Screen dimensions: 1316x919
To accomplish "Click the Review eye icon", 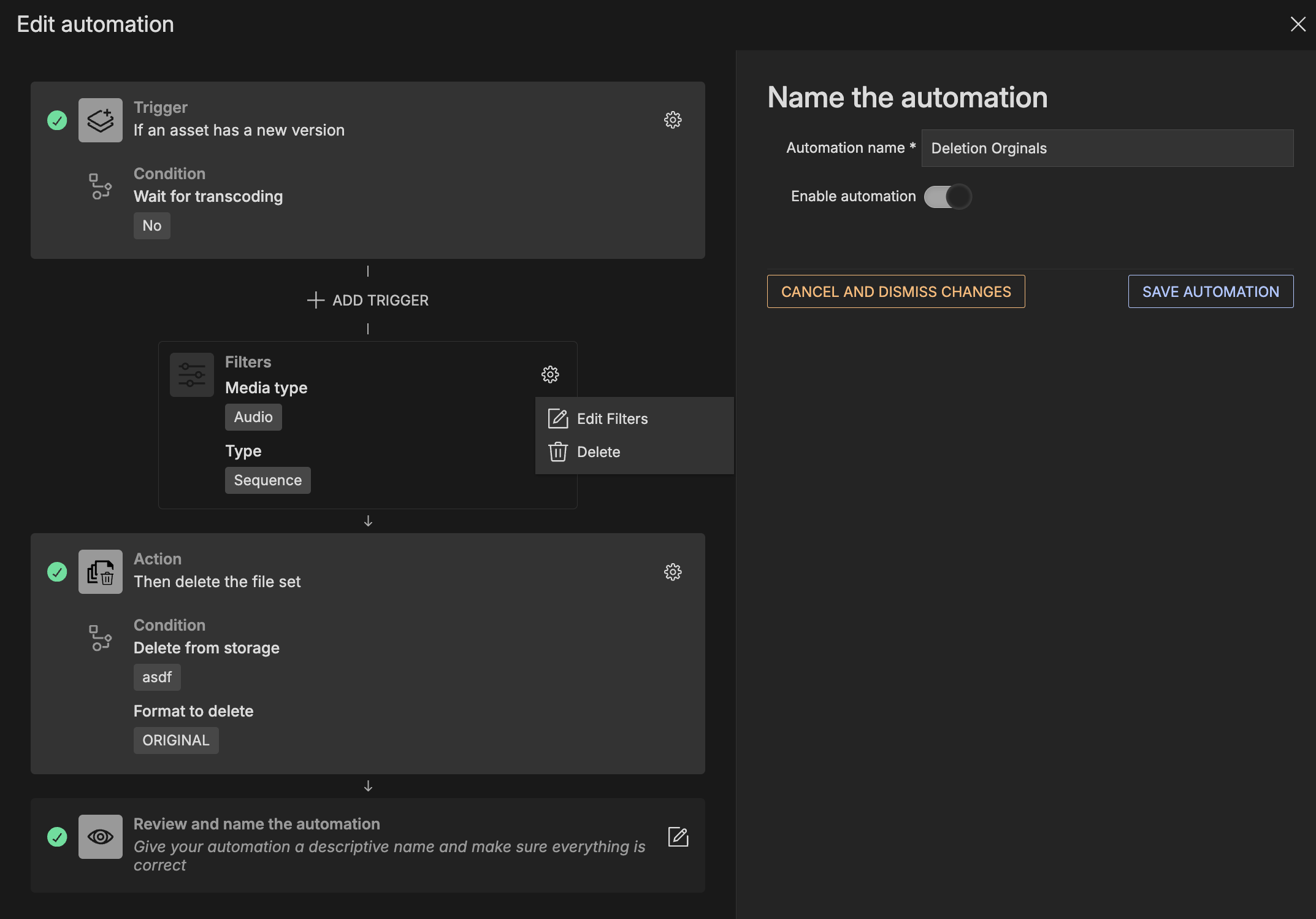I will click(x=101, y=837).
